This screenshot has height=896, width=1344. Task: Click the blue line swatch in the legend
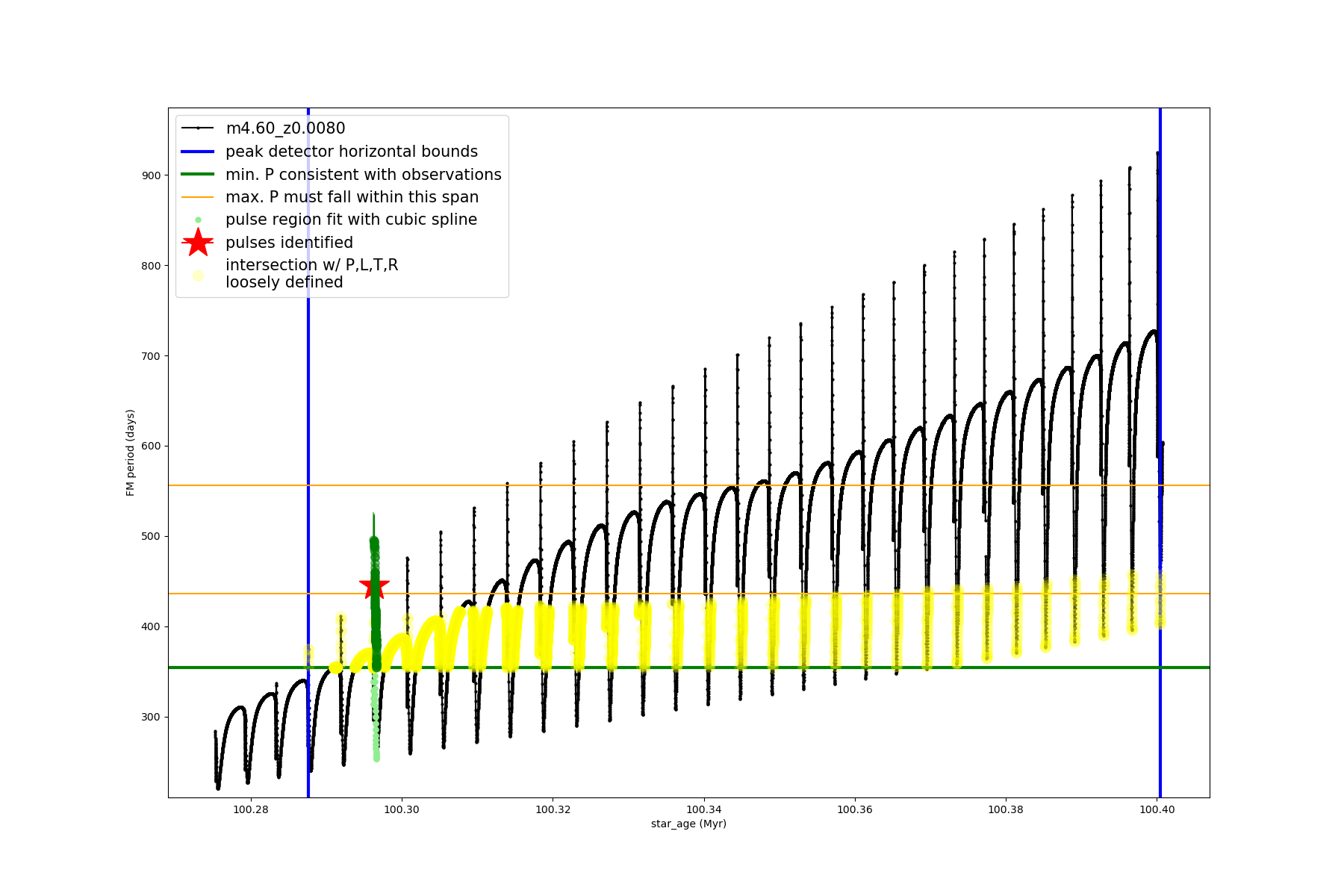198,152
